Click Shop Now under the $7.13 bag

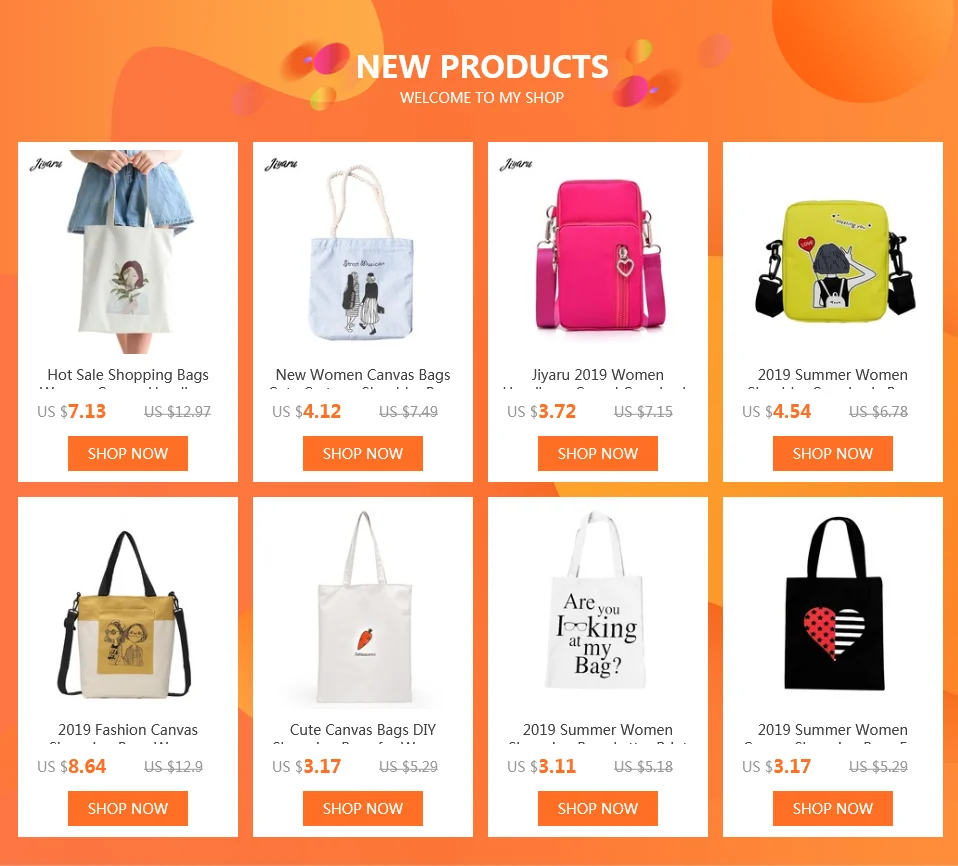[x=128, y=453]
